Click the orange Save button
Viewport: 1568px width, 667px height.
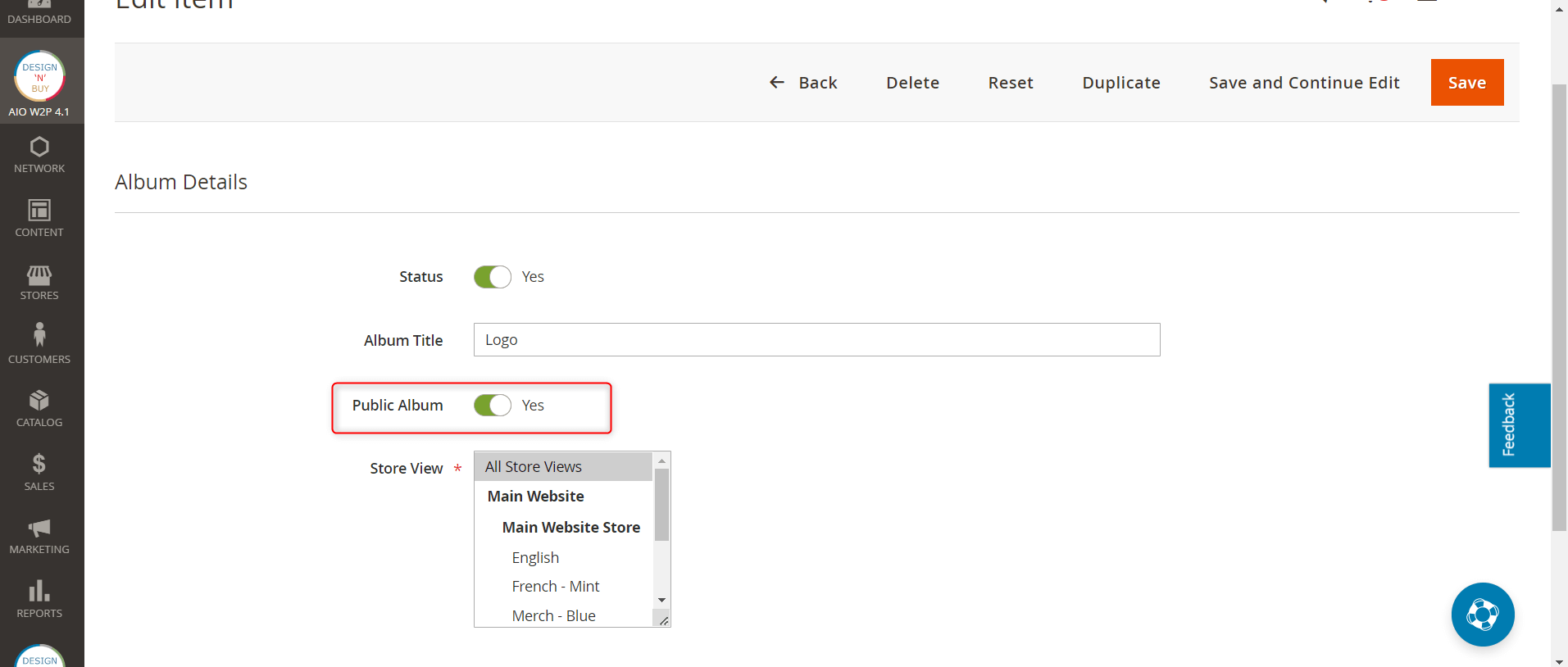(x=1467, y=82)
